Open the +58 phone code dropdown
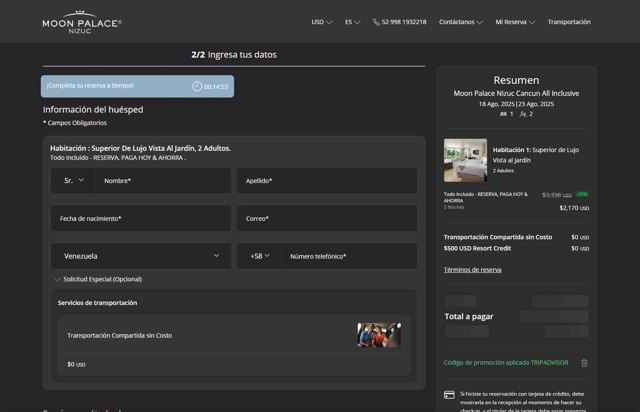The height and width of the screenshot is (412, 640). coord(260,256)
